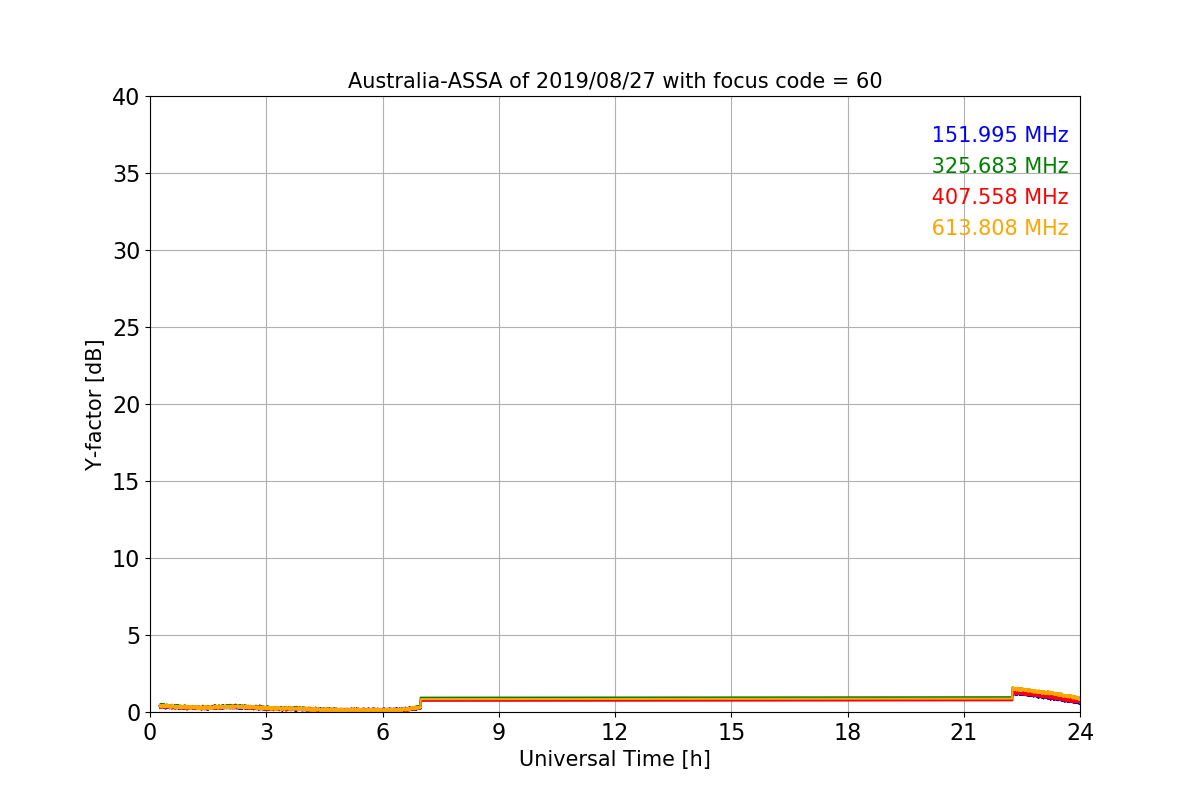
Task: Click the y-axis tick label 15
Action: tap(126, 482)
